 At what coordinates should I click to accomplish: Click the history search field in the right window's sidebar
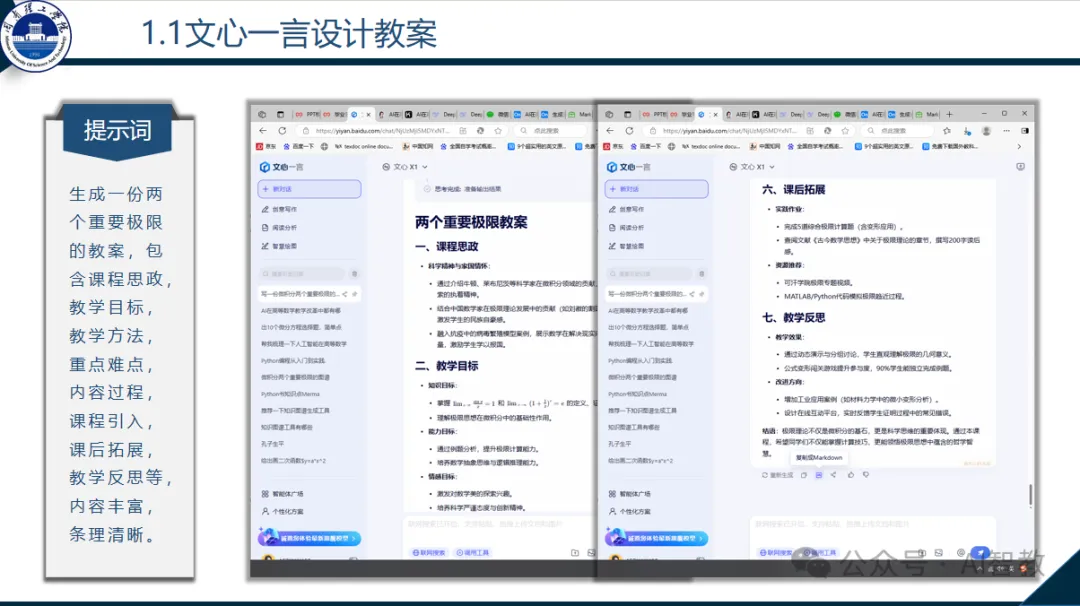tap(650, 273)
